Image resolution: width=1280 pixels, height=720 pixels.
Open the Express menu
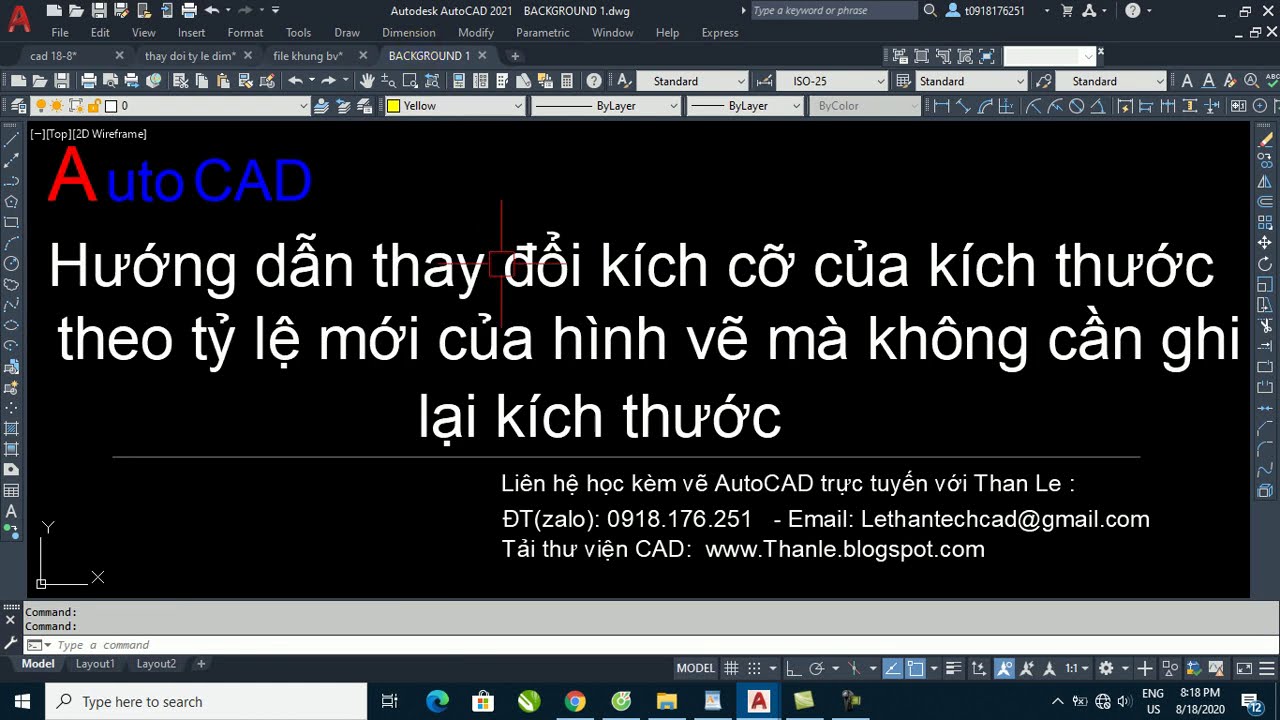720,33
